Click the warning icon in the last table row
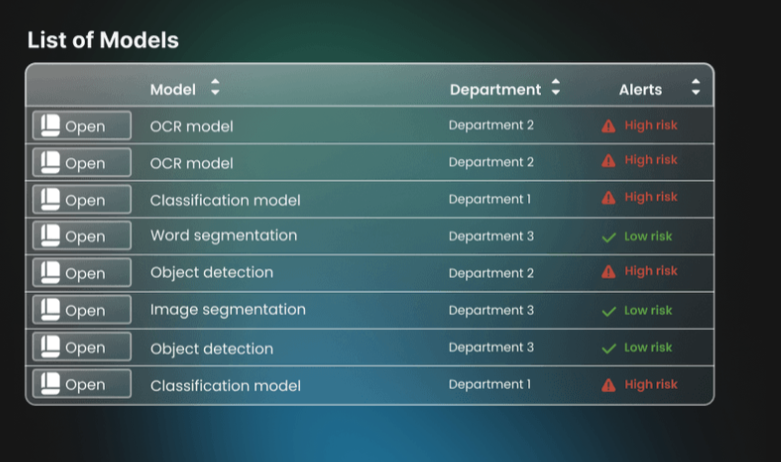 click(608, 385)
